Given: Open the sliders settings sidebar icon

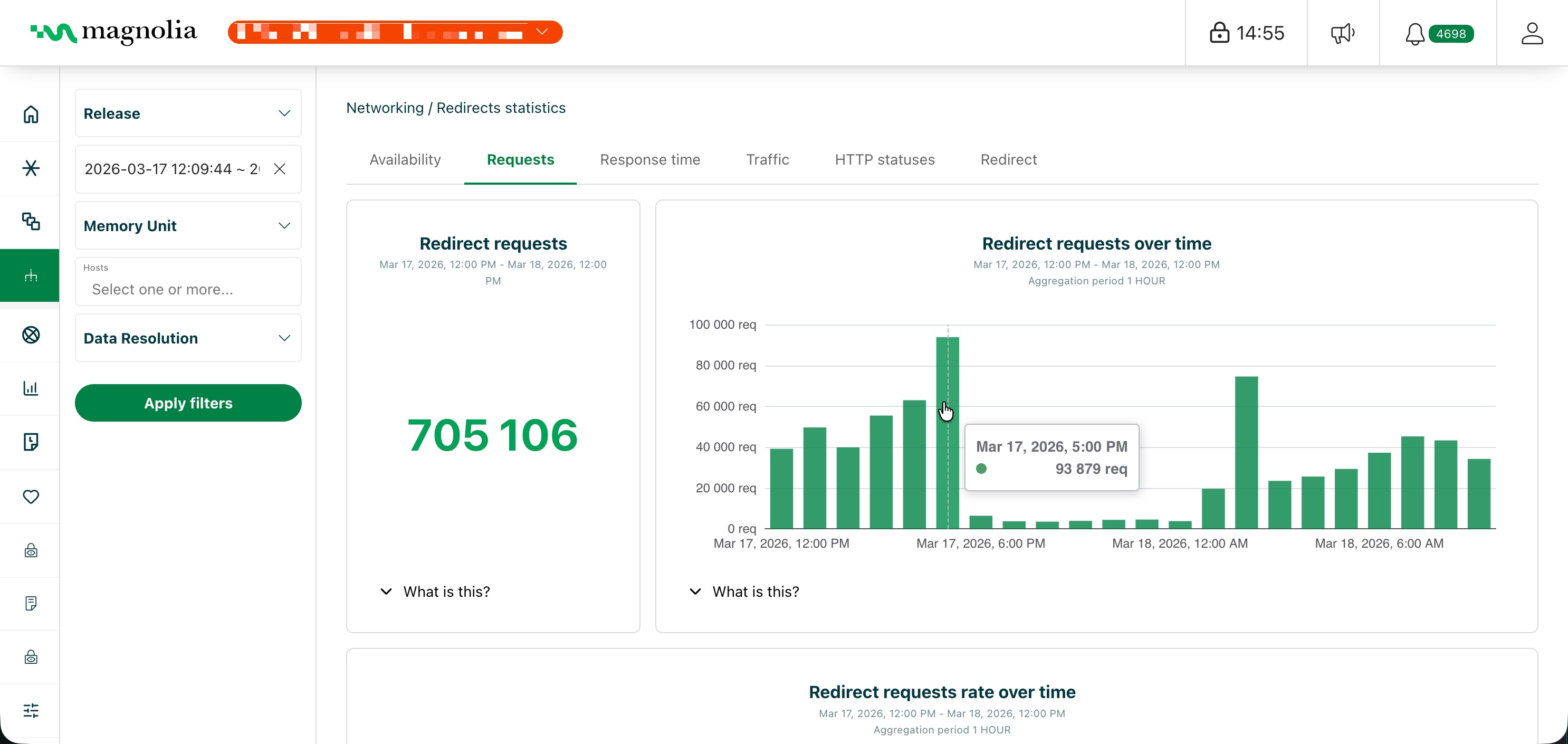Looking at the screenshot, I should (31, 711).
